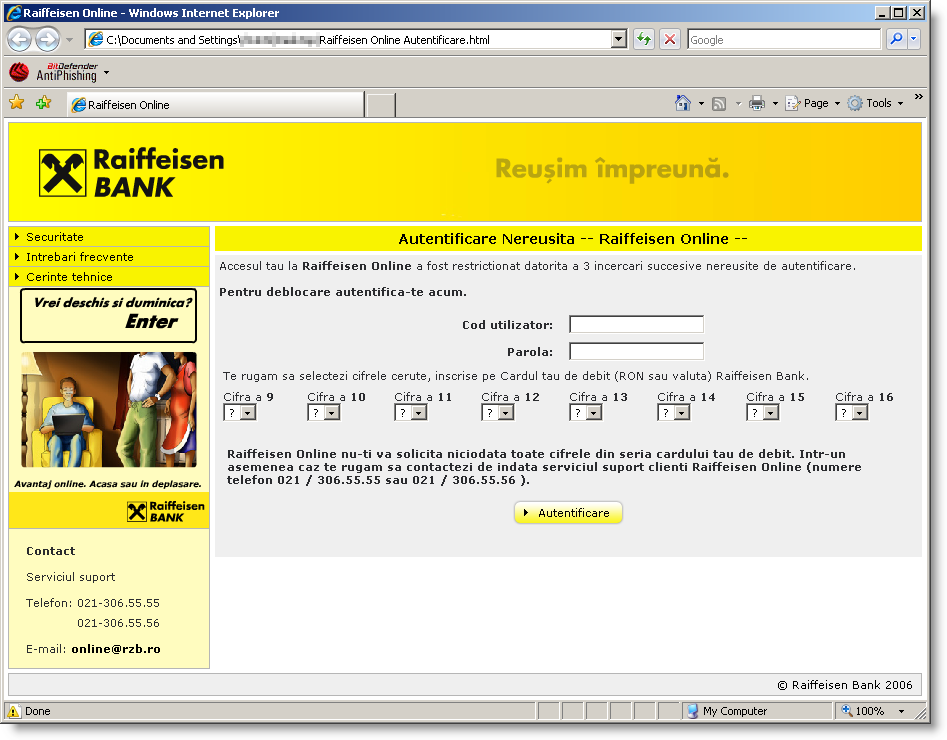This screenshot has width=947, height=740.
Task: Click the Print icon
Action: (x=757, y=103)
